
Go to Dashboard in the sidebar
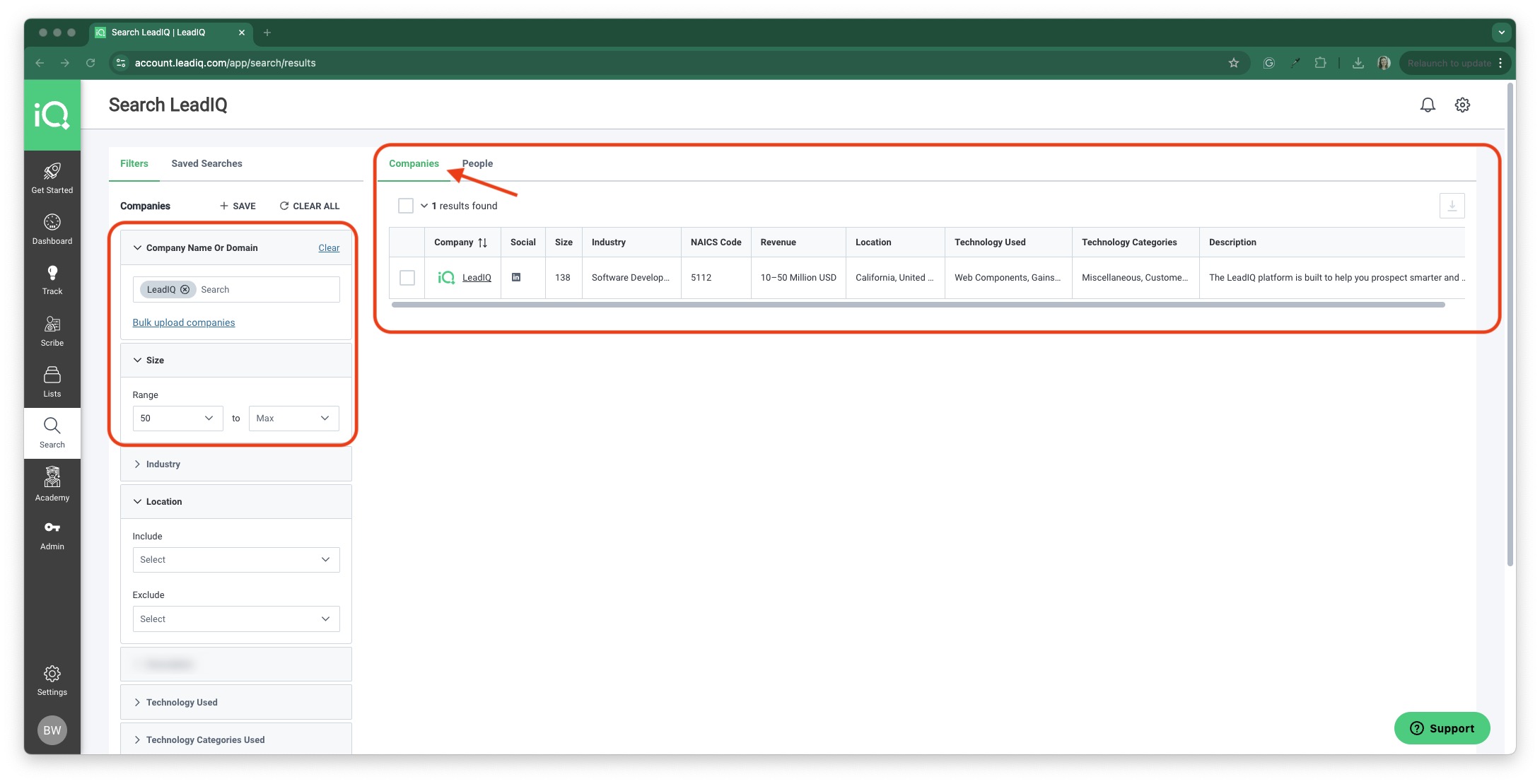pos(52,230)
